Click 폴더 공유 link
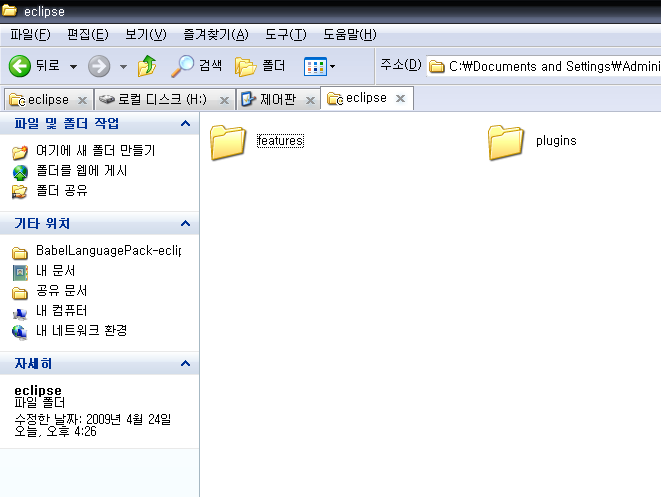 tap(62, 191)
